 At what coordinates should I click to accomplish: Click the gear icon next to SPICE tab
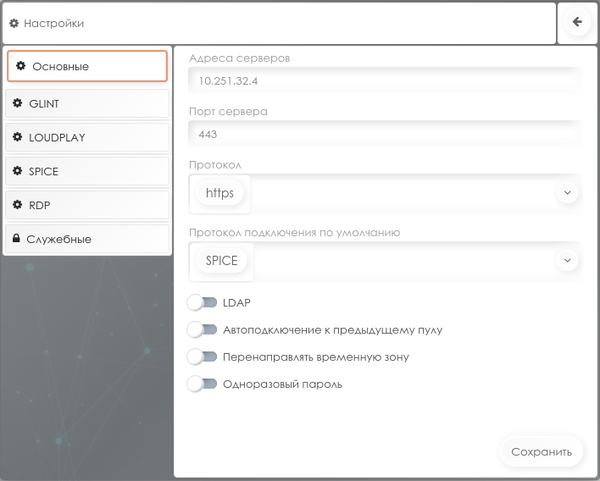coord(17,171)
